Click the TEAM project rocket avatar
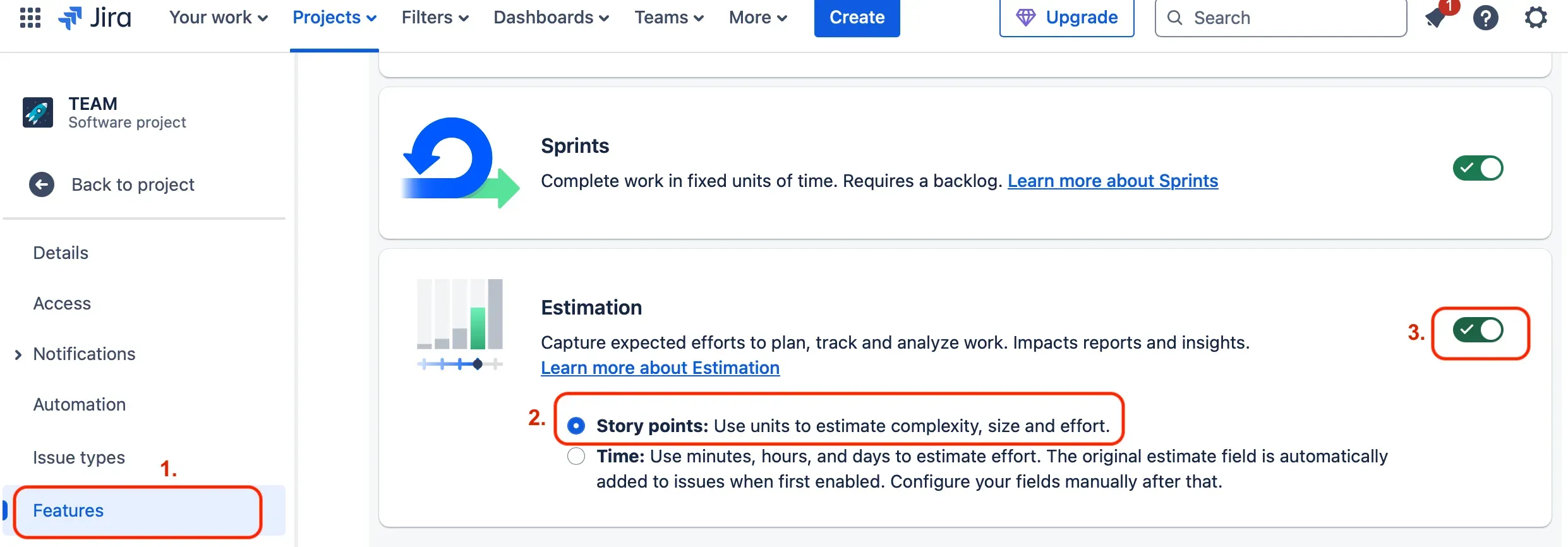Image resolution: width=1568 pixels, height=547 pixels. [38, 112]
